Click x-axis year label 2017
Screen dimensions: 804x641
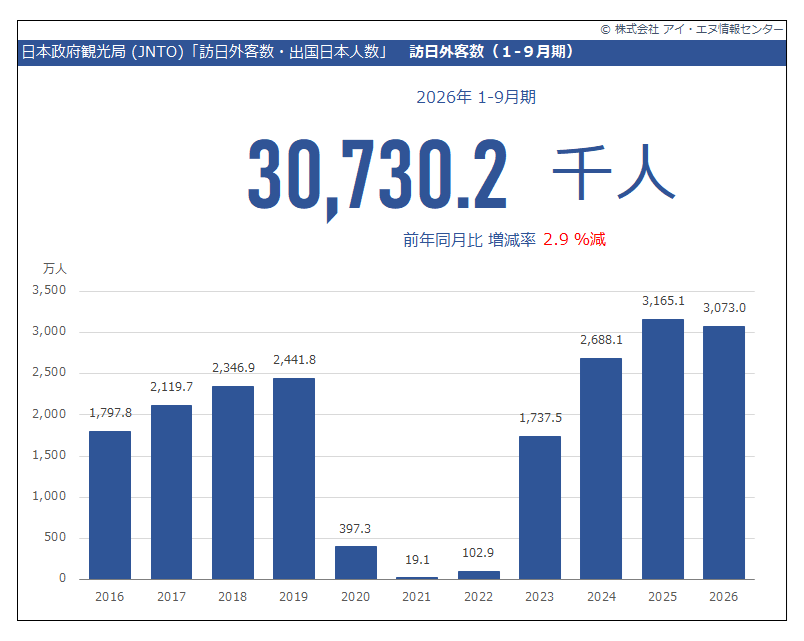171,596
